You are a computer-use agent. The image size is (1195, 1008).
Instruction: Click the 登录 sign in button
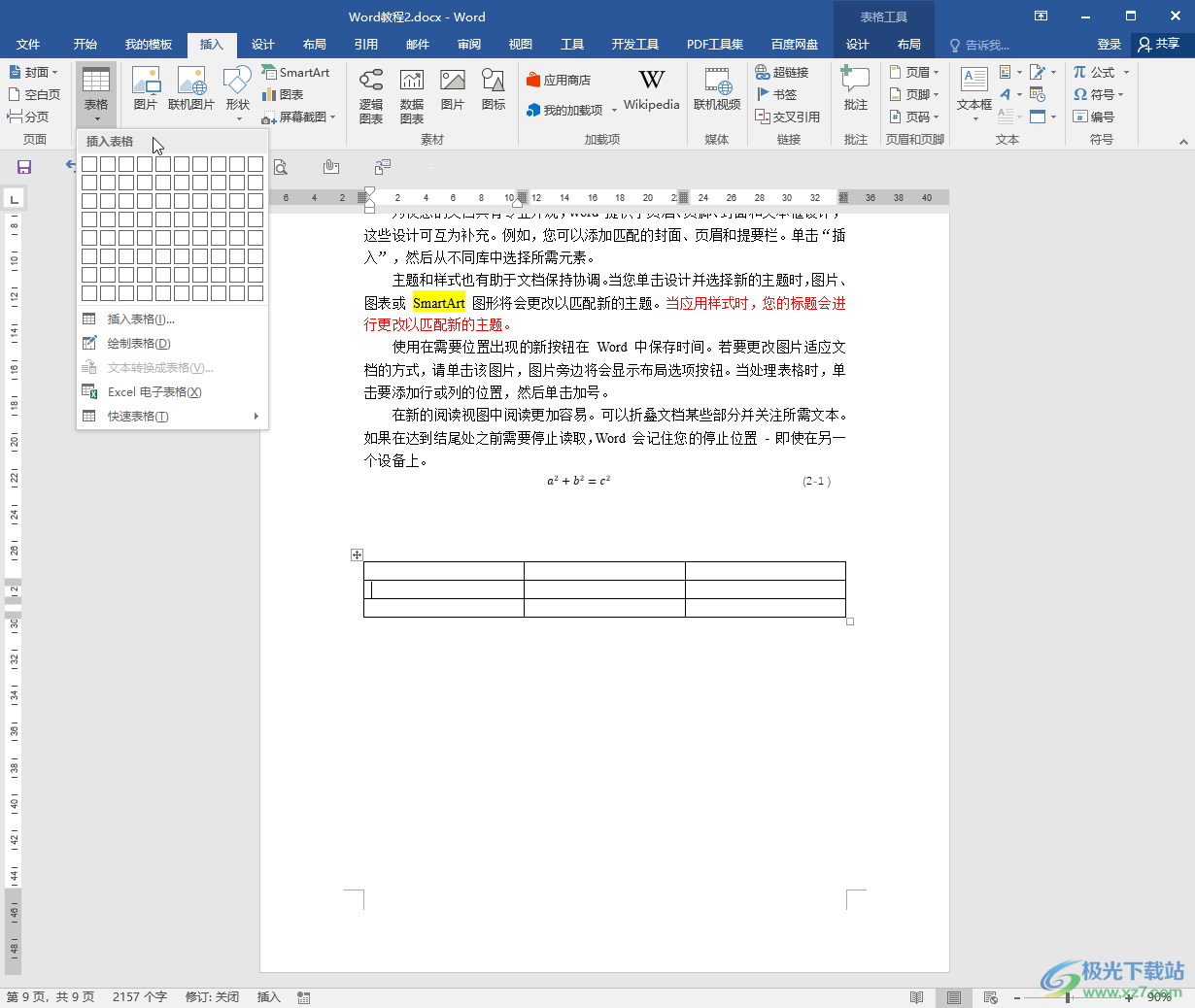tap(1109, 45)
